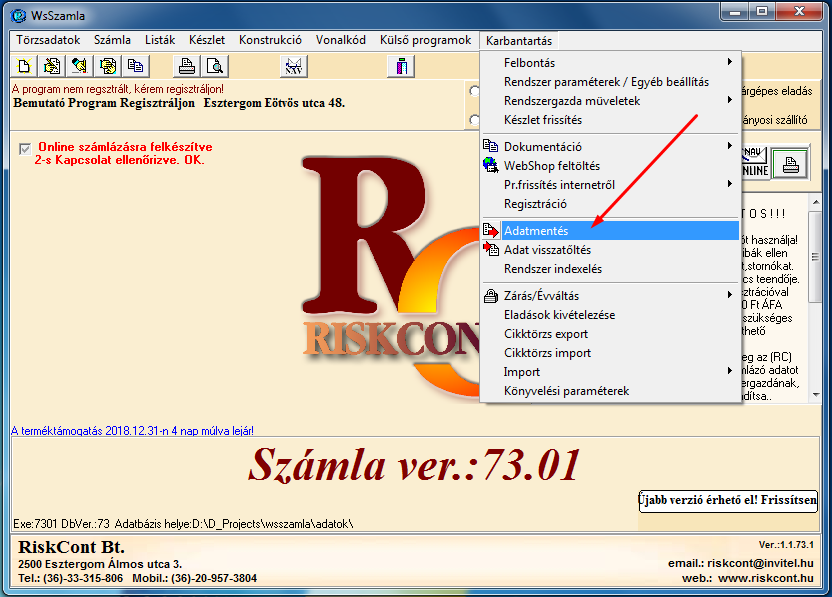Viewport: 832px width, 597px height.
Task: Click the NAV Online button icon
Action: [x=755, y=162]
